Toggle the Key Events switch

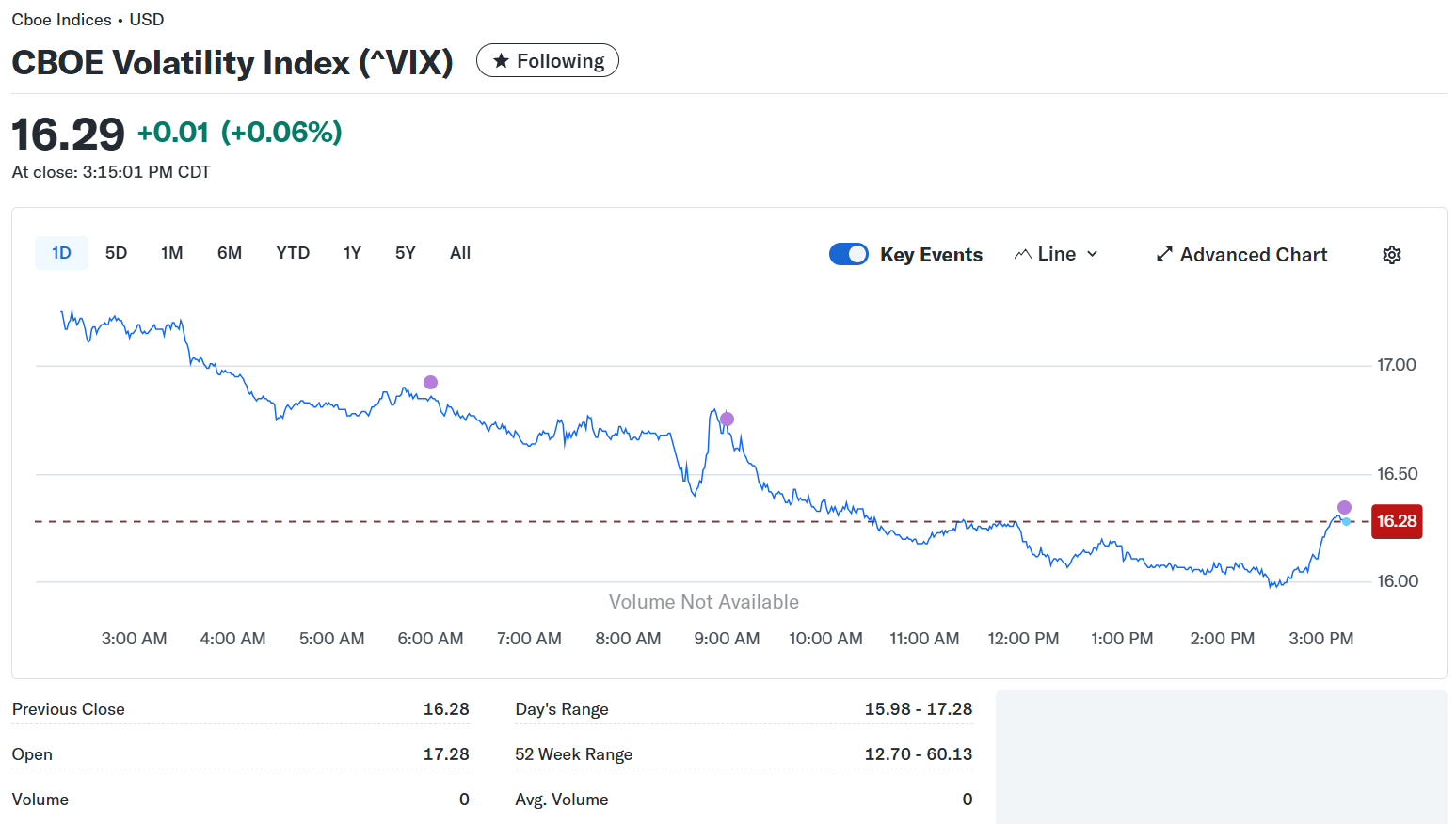849,254
